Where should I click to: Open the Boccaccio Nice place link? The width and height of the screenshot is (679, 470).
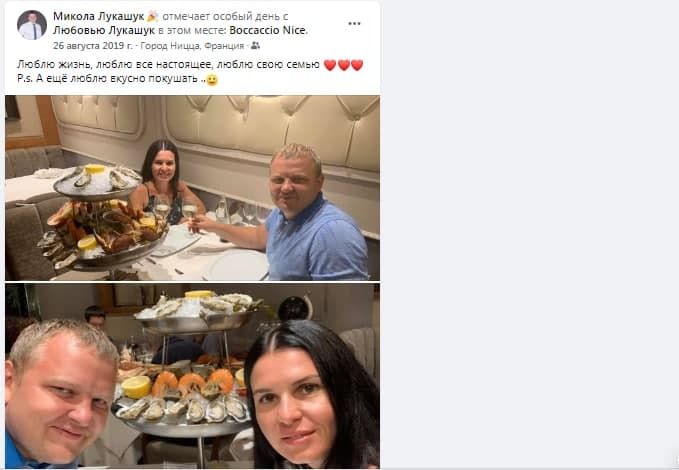[268, 31]
